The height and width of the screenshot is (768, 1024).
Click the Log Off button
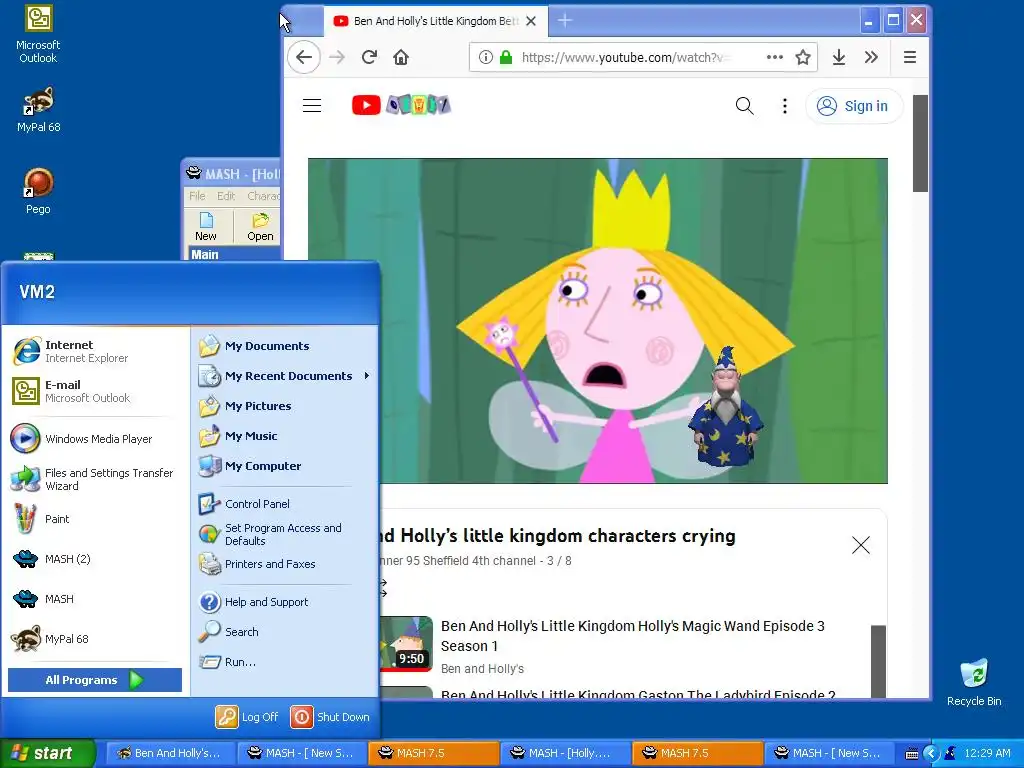point(248,717)
